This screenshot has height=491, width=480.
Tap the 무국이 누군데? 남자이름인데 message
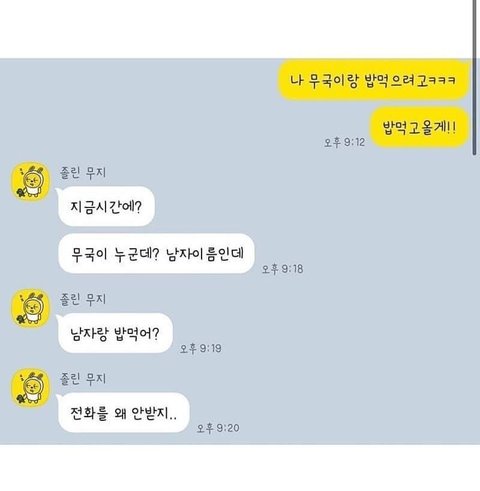tap(156, 254)
